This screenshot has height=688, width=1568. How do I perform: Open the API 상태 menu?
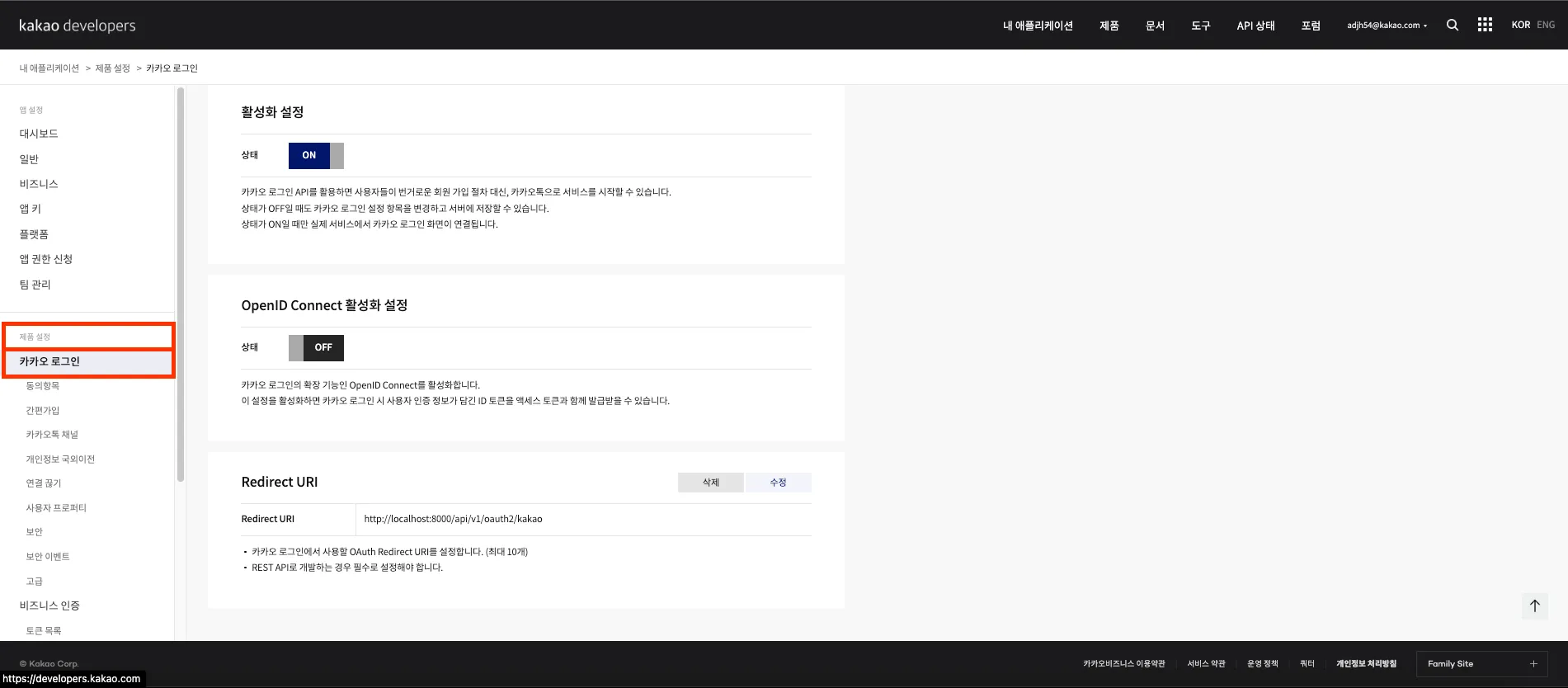[1255, 26]
